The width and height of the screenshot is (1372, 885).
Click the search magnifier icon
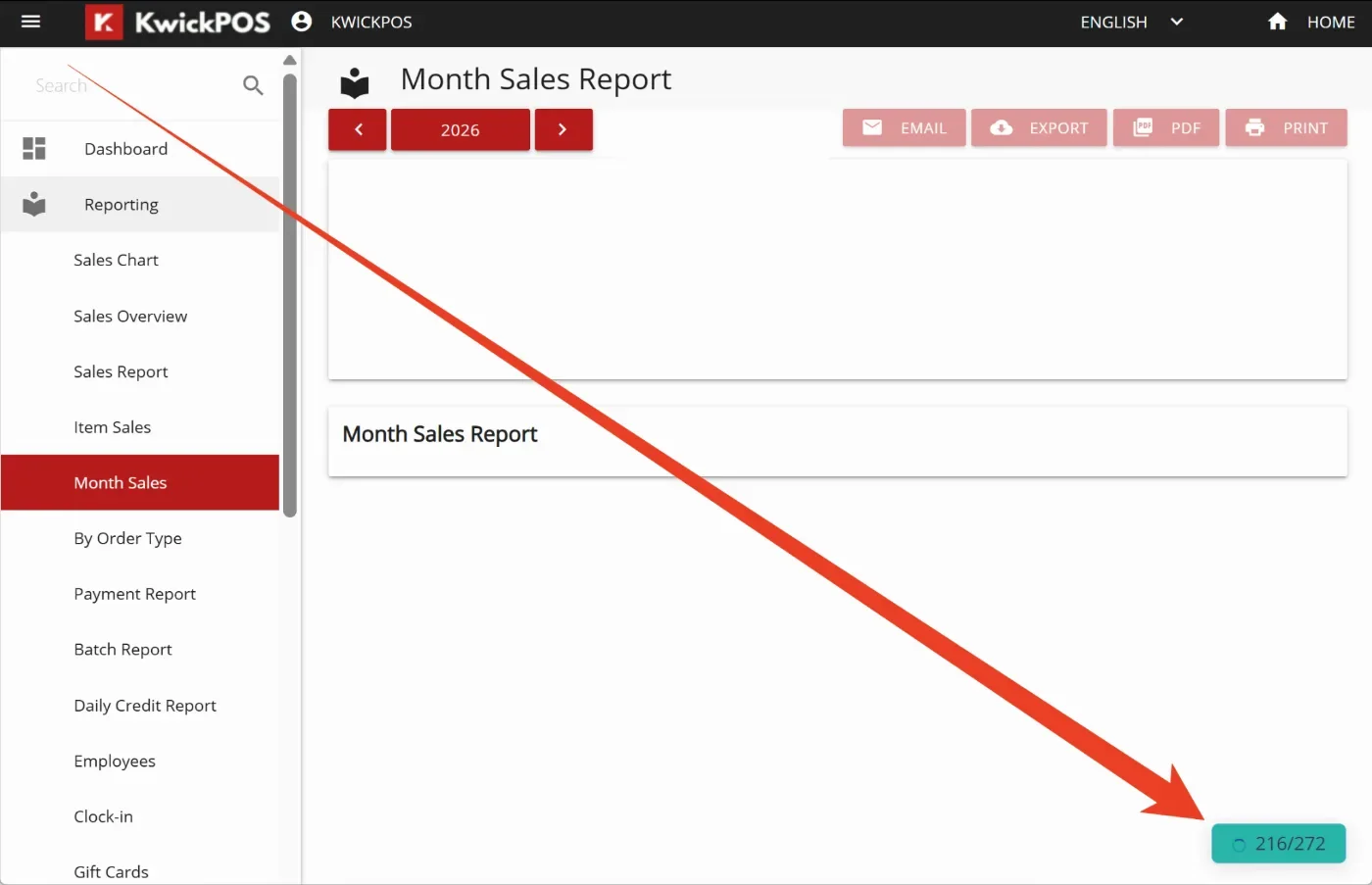tap(253, 85)
